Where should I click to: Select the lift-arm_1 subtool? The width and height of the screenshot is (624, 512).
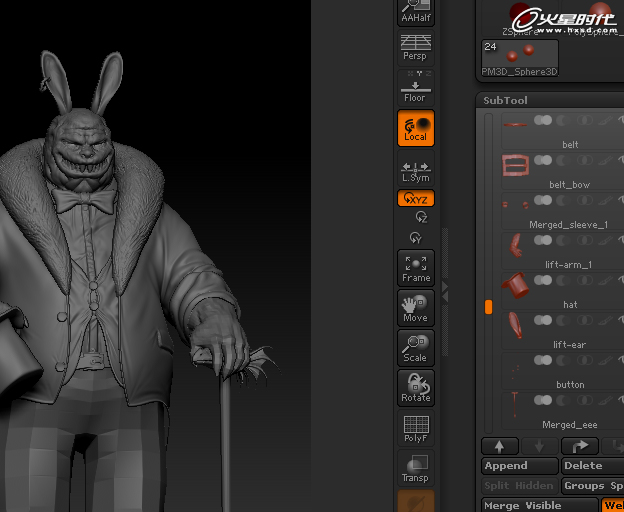[x=562, y=251]
